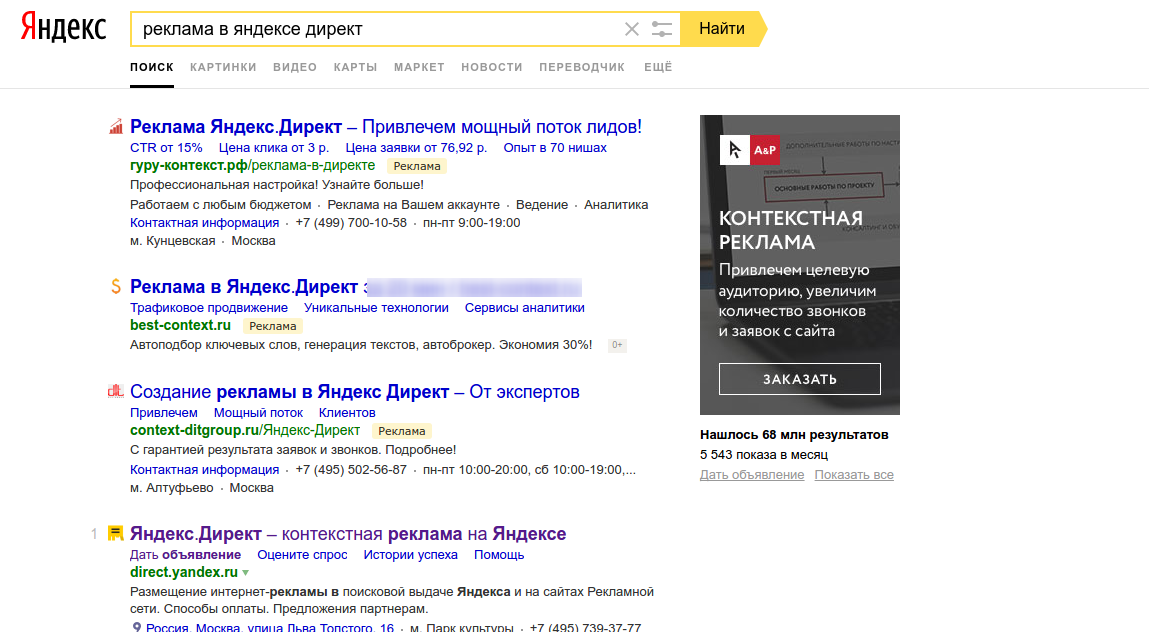The width and height of the screenshot is (1149, 632).
Task: Click Уникальные технологии sitelink
Action: coord(377,308)
